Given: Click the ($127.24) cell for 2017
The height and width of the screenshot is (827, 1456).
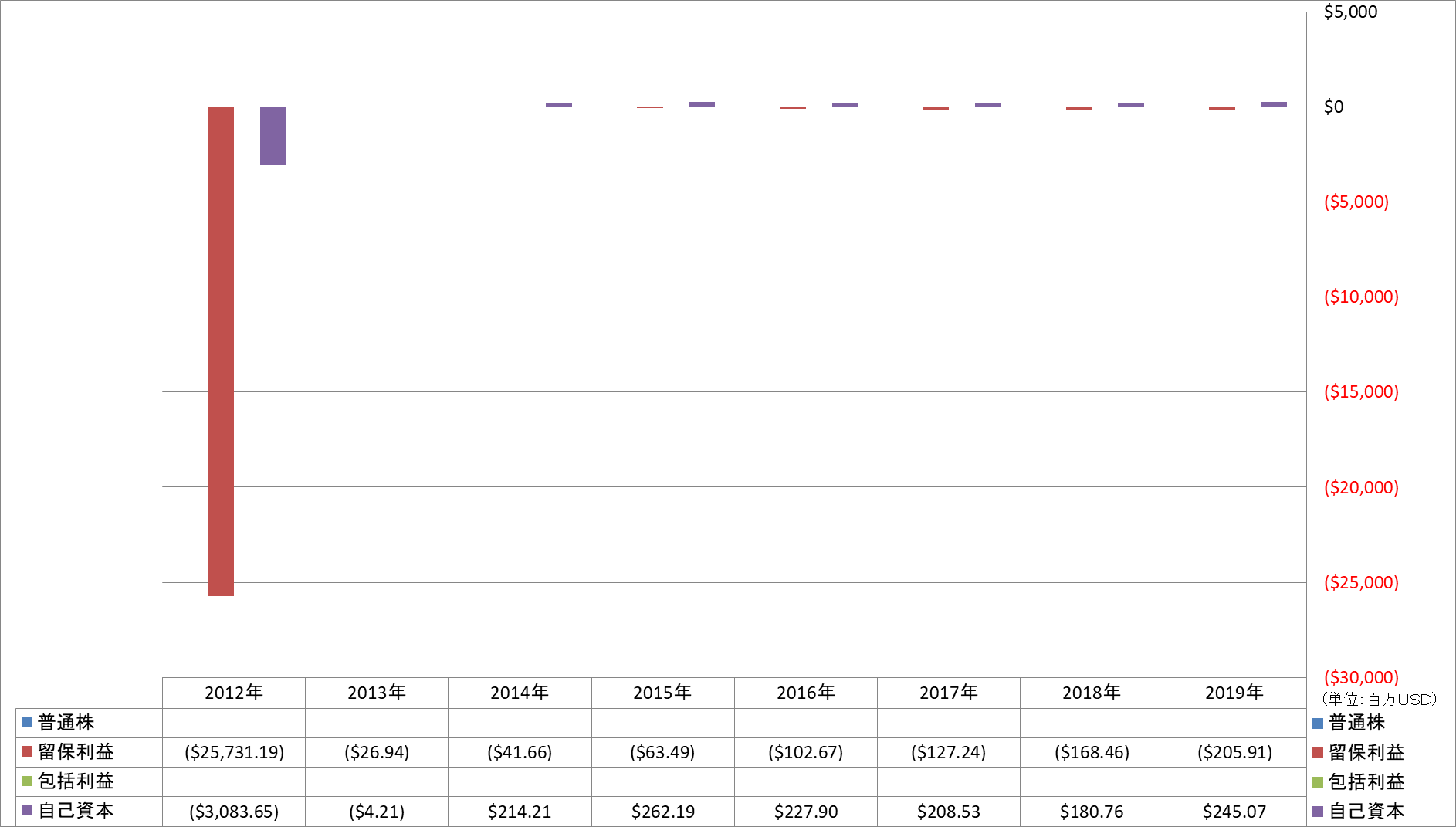Looking at the screenshot, I should [x=949, y=752].
